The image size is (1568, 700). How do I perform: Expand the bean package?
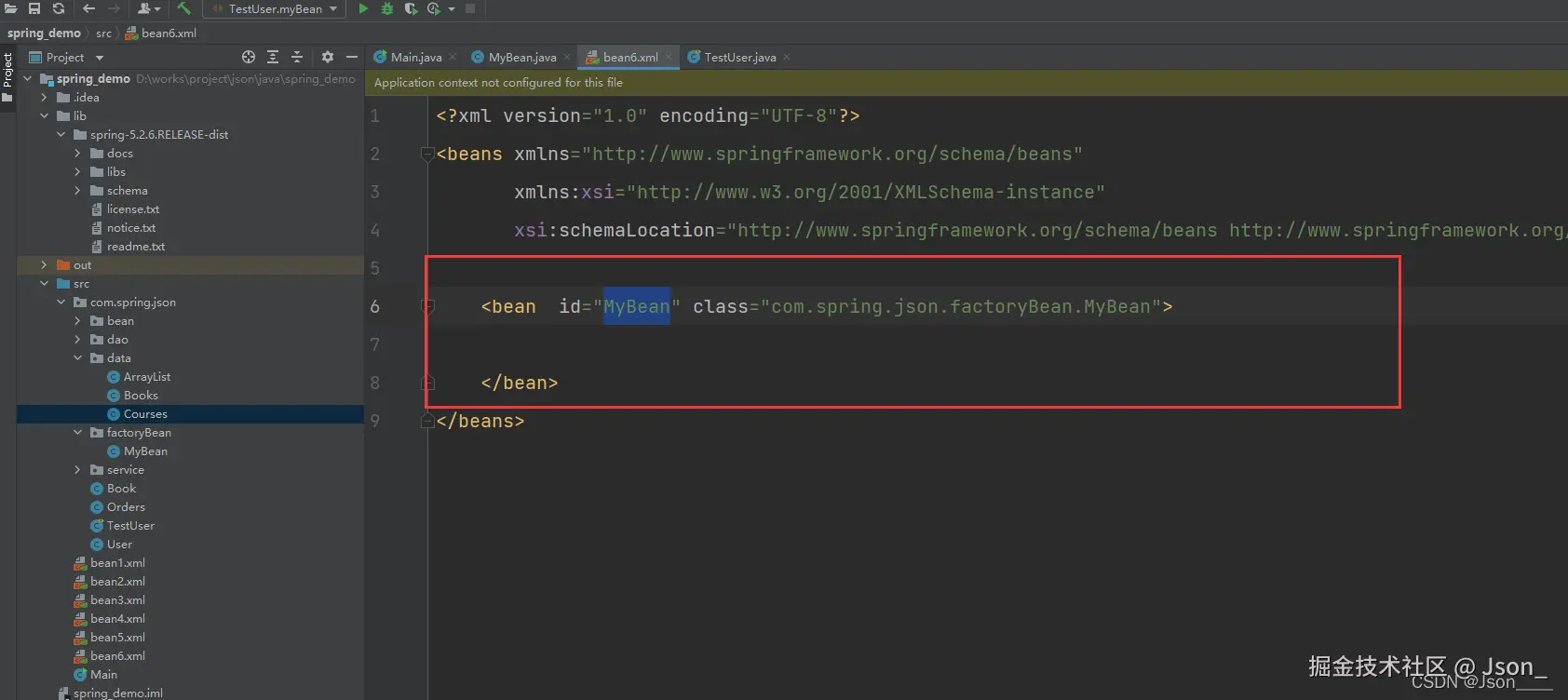tap(77, 321)
